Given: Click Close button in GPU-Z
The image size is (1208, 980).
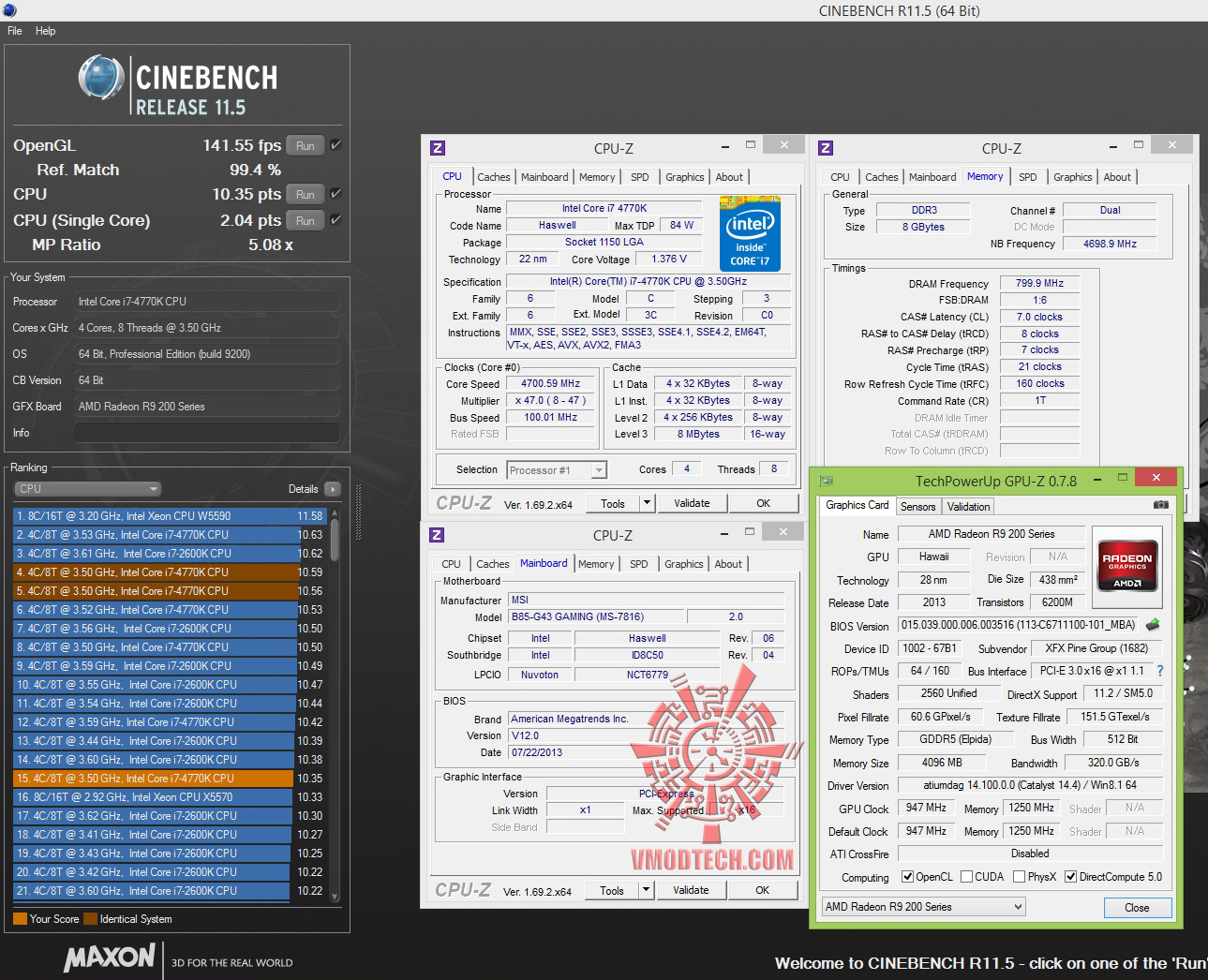Looking at the screenshot, I should (x=1137, y=907).
